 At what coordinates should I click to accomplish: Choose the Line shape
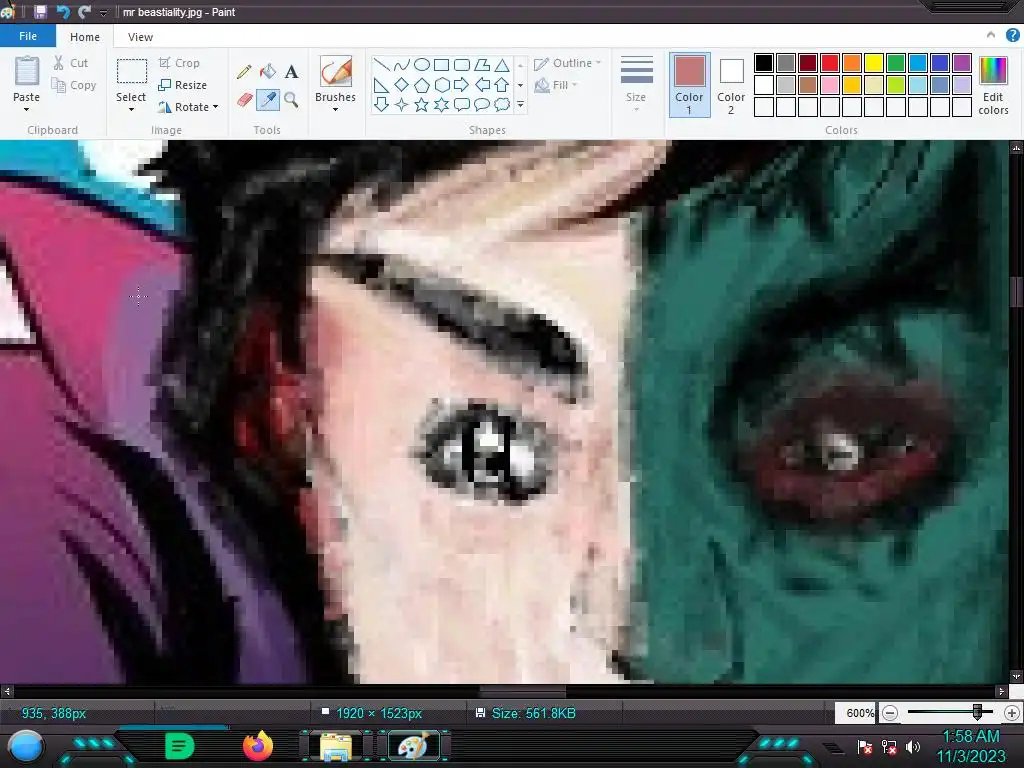pos(382,64)
